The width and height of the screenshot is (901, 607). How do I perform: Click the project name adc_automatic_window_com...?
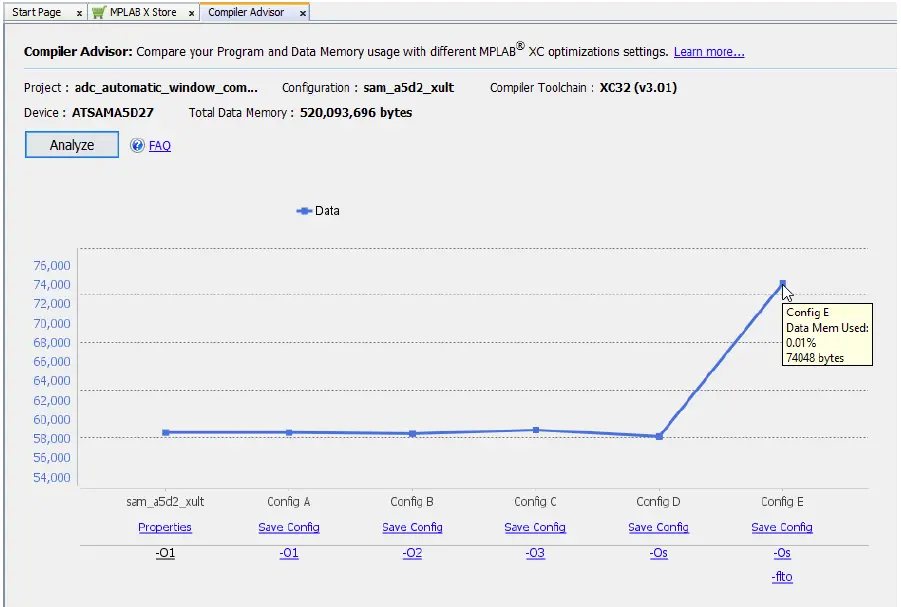(166, 88)
